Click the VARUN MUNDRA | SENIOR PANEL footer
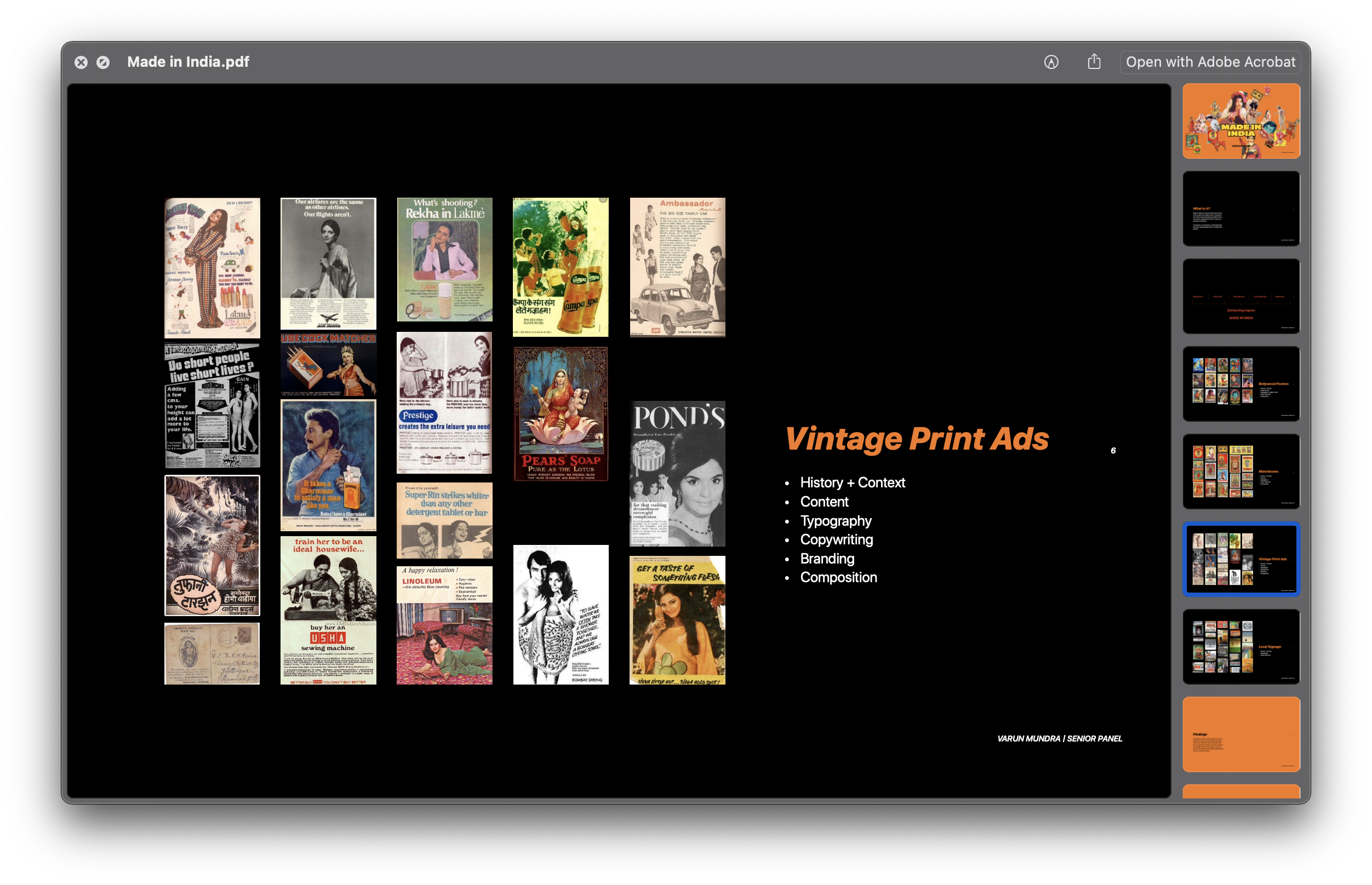 [x=1059, y=738]
